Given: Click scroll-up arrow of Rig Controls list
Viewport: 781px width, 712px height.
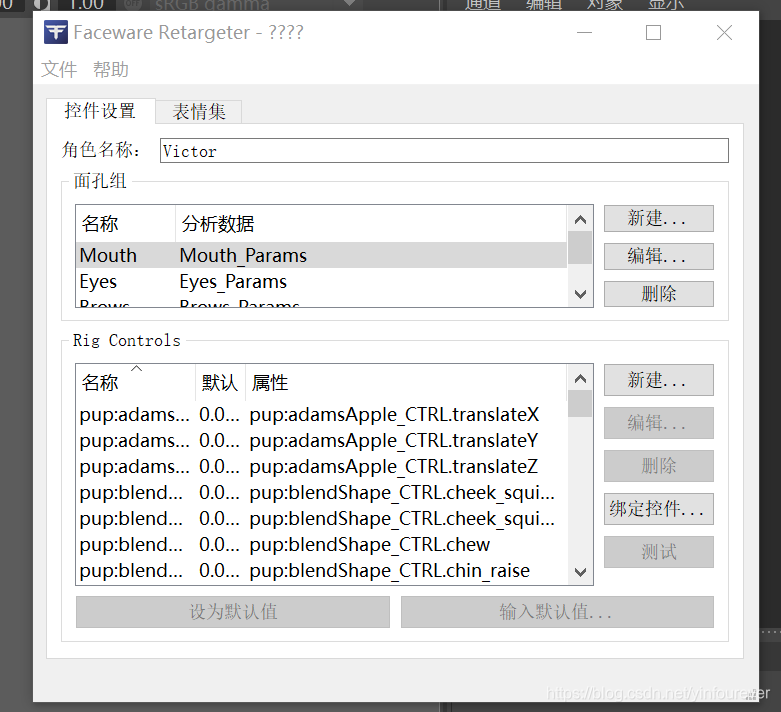Looking at the screenshot, I should pos(580,379).
